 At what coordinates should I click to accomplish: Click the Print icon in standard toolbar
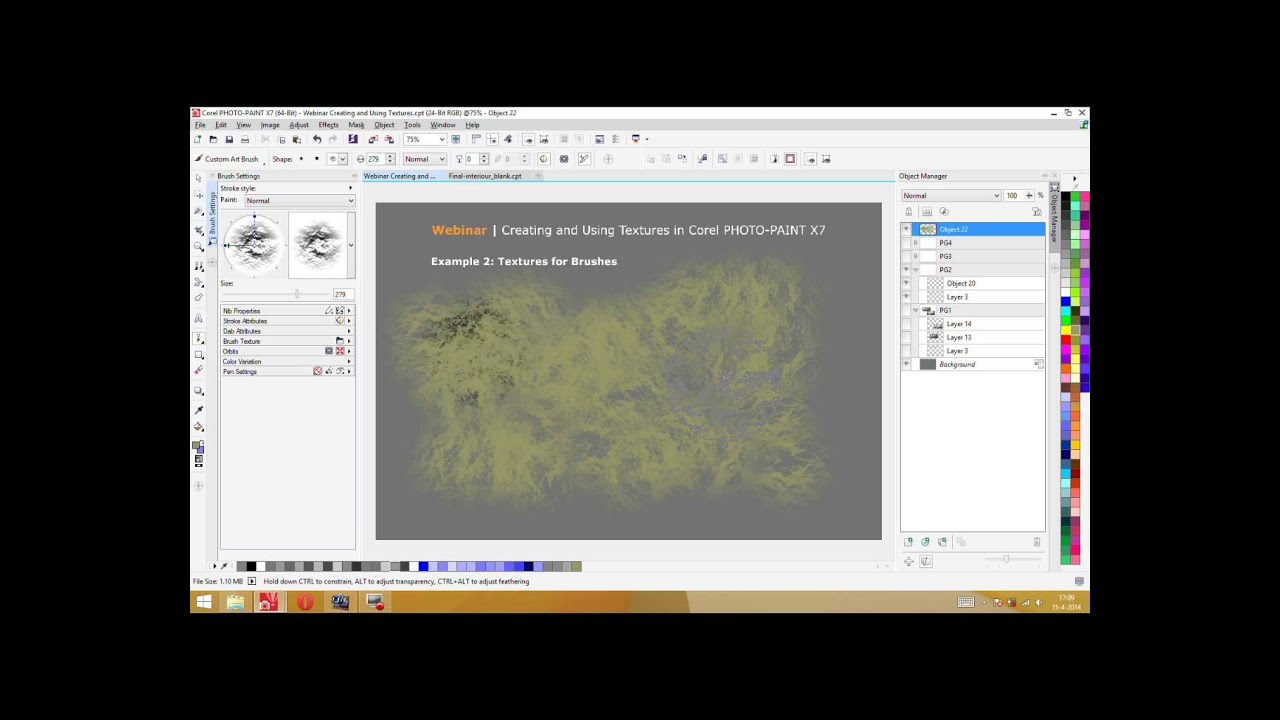tap(245, 140)
